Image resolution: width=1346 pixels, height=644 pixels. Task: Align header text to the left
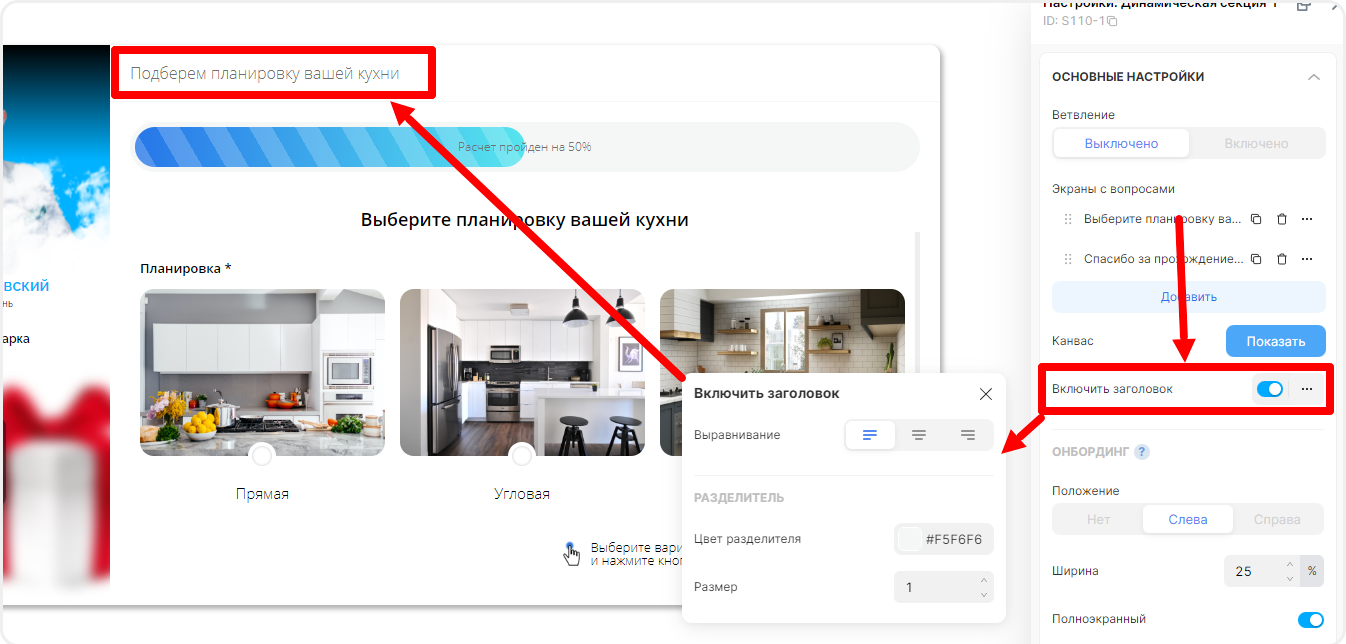(870, 435)
